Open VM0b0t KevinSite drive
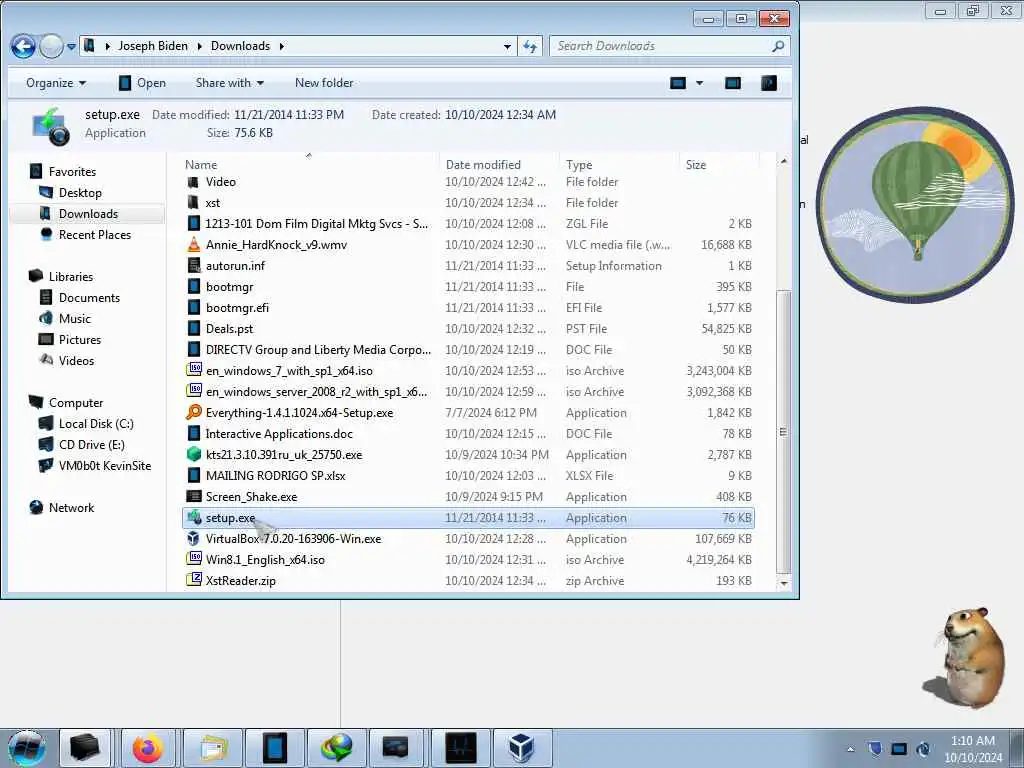Viewport: 1024px width, 768px height. click(x=104, y=466)
